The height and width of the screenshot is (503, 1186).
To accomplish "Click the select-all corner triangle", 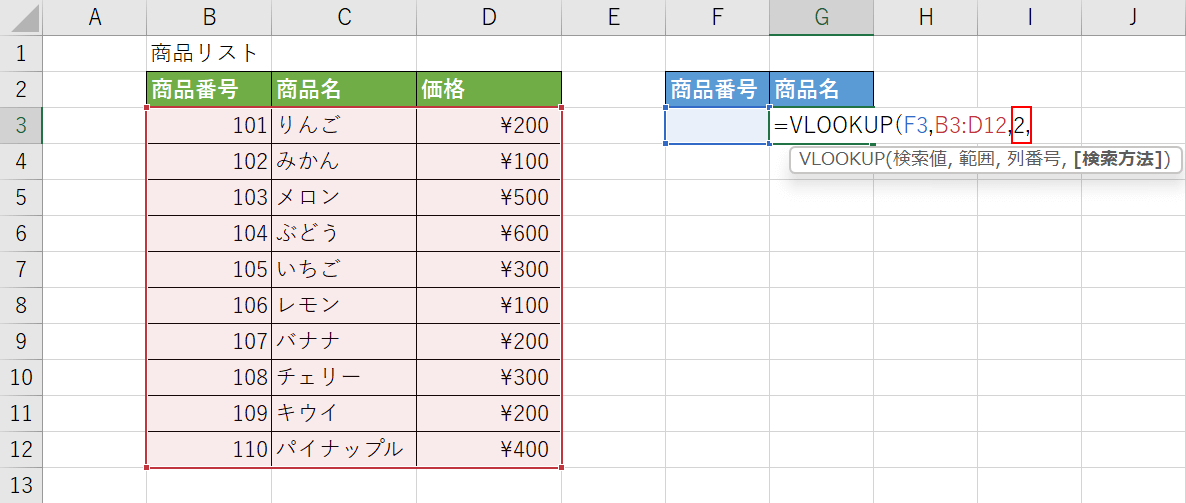I will click(21, 17).
